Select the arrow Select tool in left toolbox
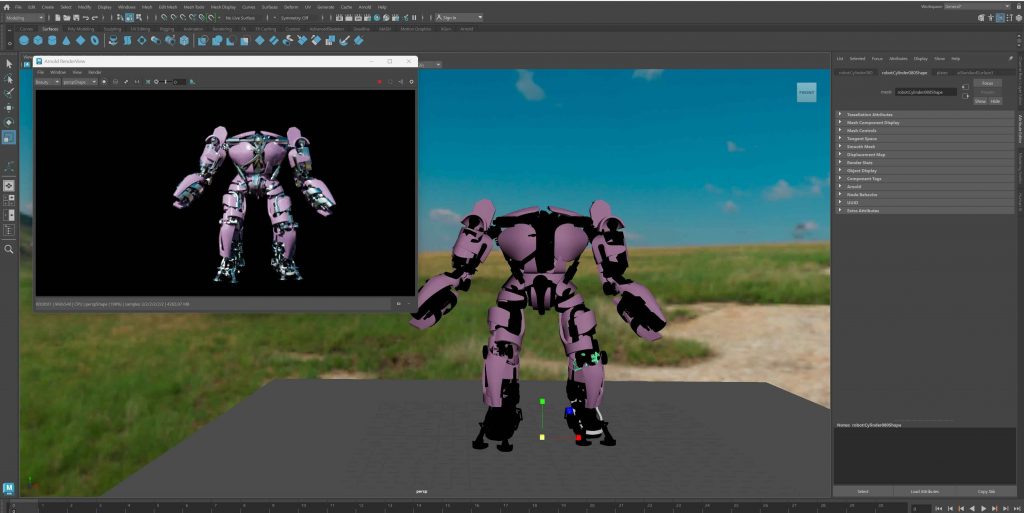The width and height of the screenshot is (1024, 513). pos(9,63)
